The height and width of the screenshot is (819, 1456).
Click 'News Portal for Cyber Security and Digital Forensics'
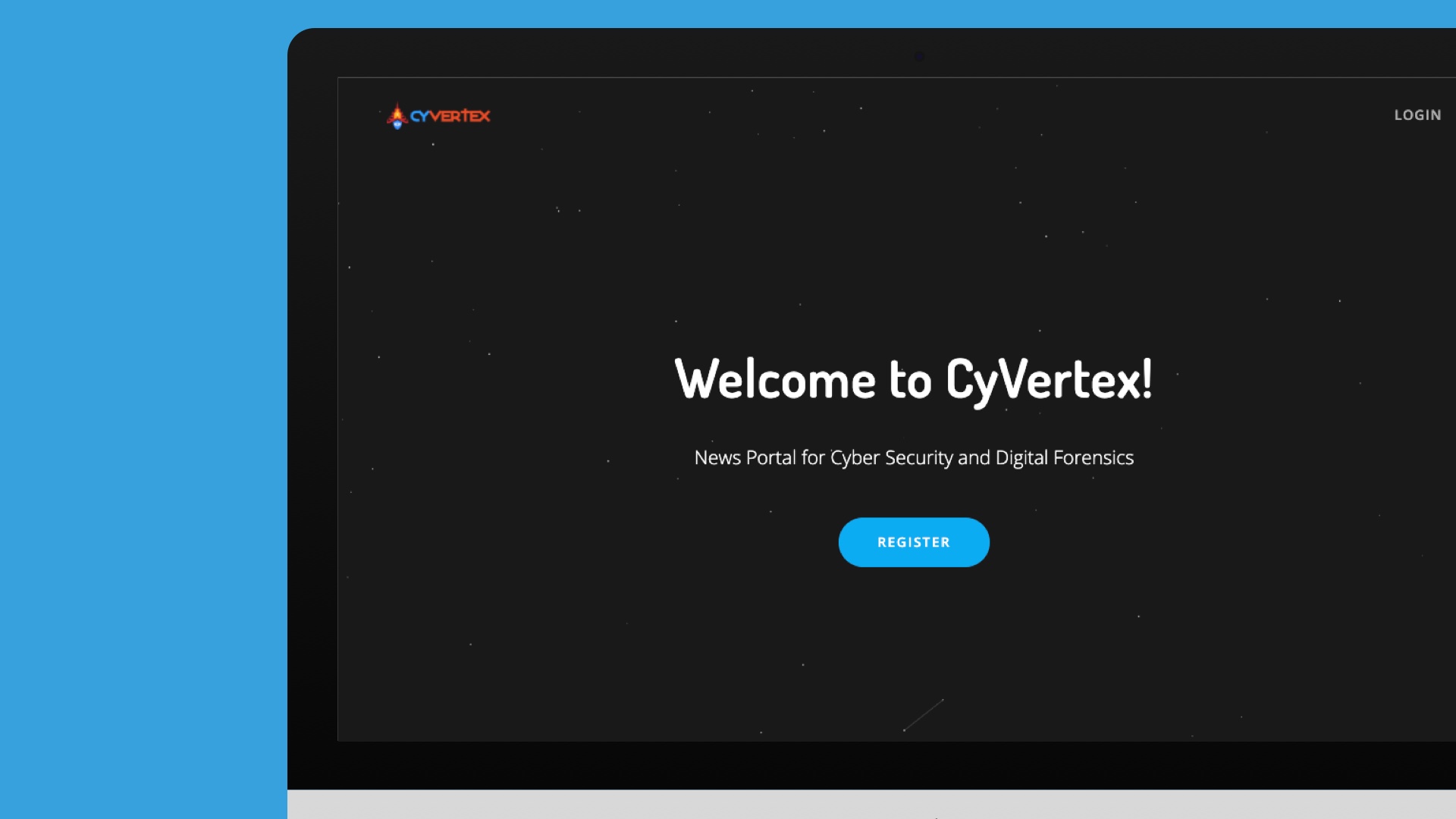pyautogui.click(x=914, y=458)
